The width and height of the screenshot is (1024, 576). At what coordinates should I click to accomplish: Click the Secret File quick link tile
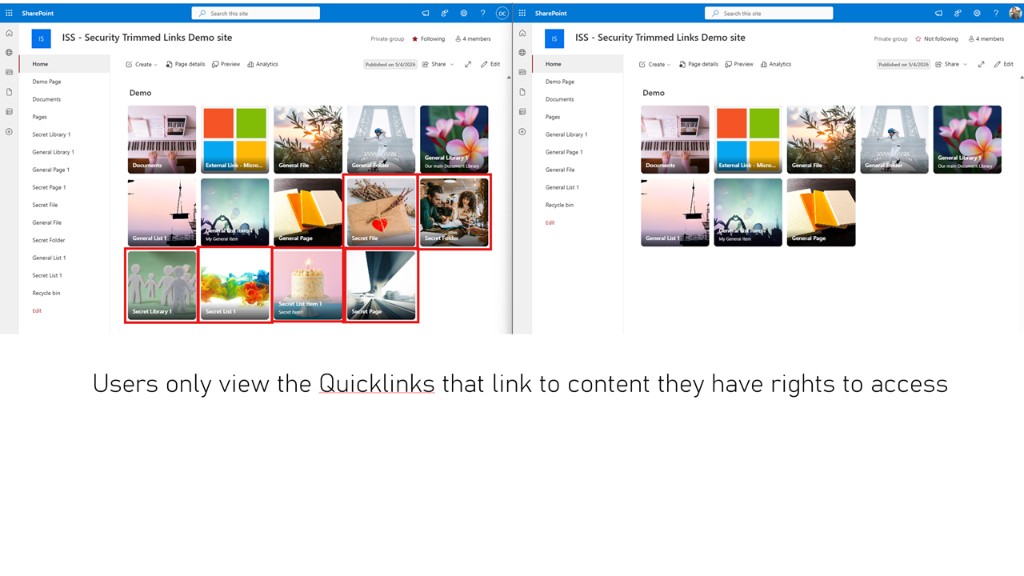[x=381, y=212]
